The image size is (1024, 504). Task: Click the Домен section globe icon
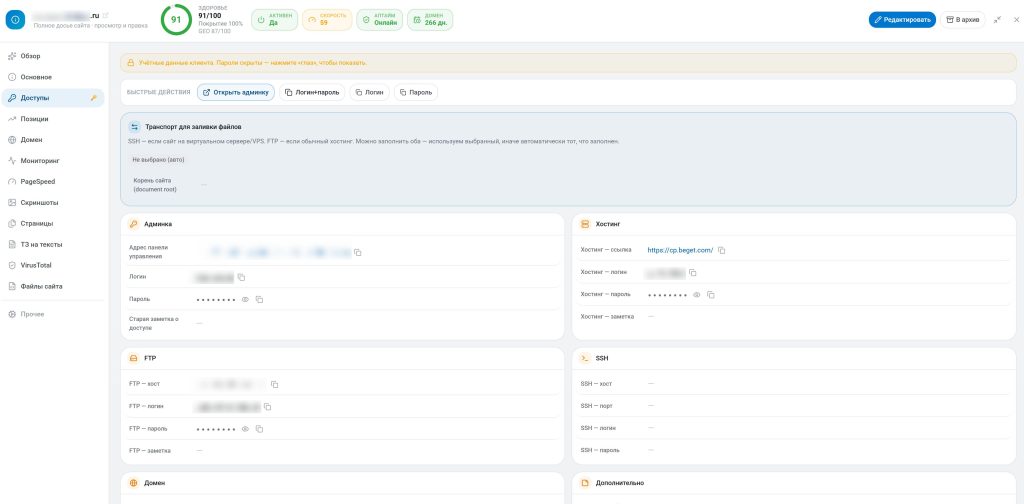133,483
